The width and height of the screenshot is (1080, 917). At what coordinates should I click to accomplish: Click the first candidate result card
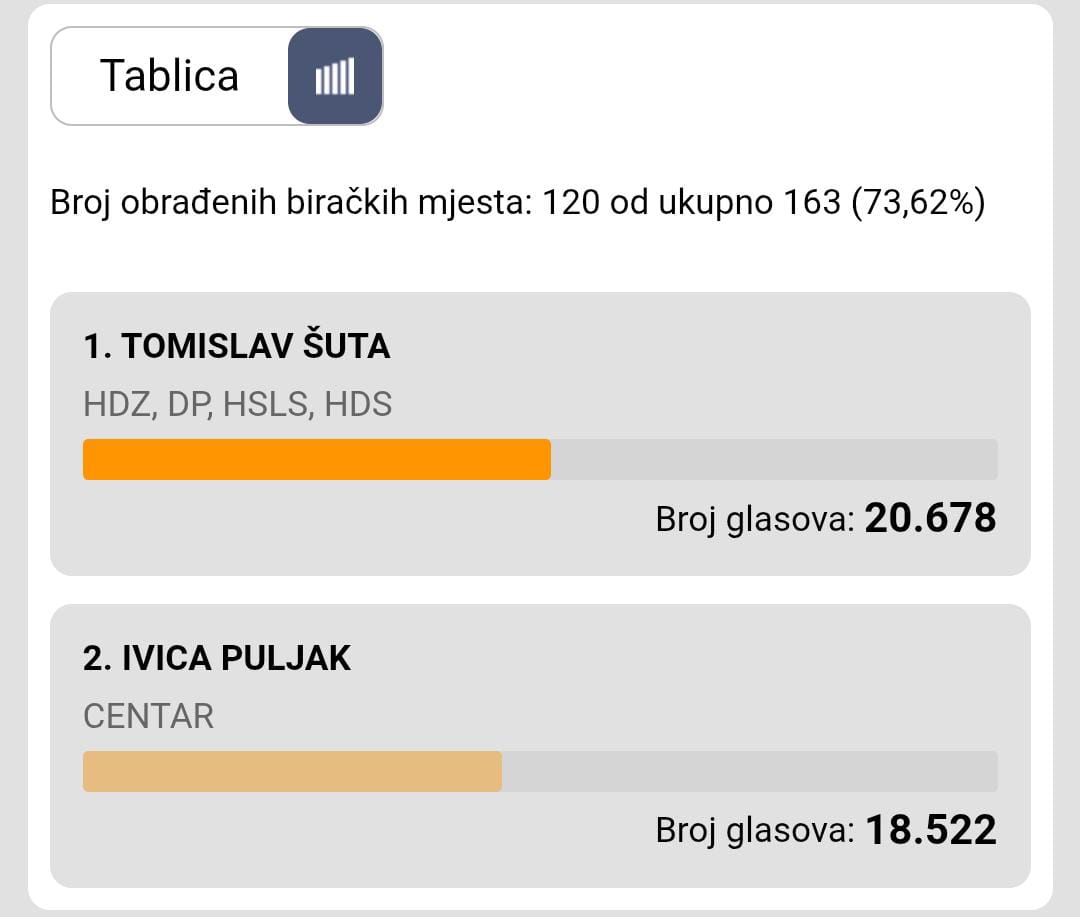click(x=540, y=434)
